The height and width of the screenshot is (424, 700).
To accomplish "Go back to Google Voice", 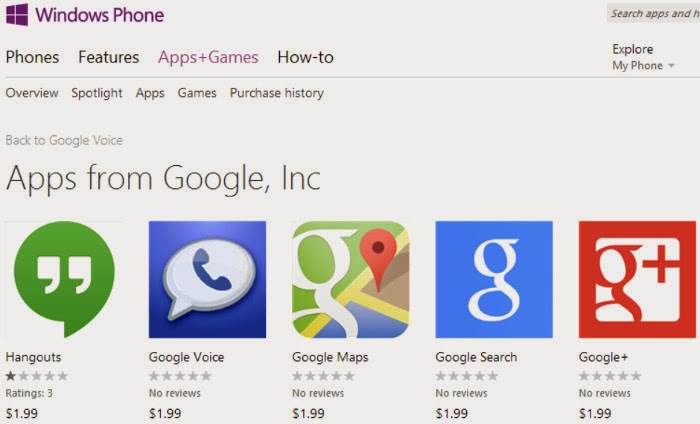I will pyautogui.click(x=64, y=140).
